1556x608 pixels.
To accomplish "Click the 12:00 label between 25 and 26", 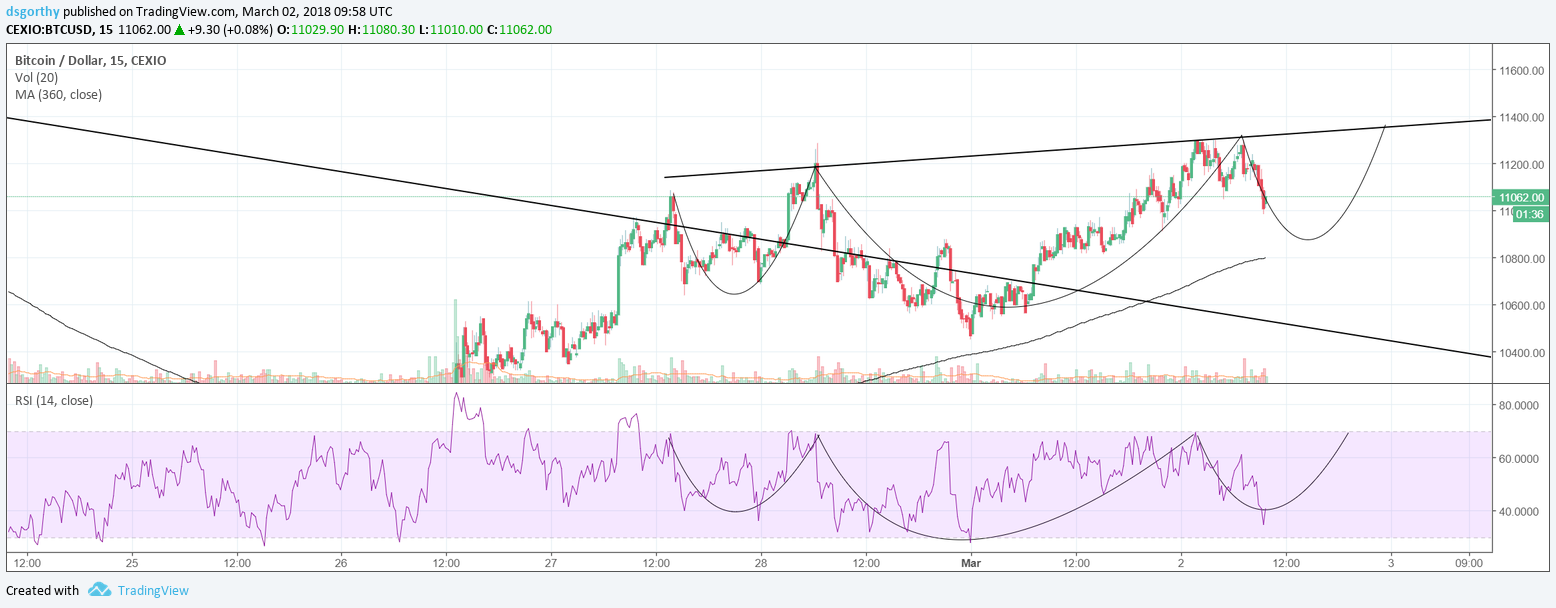I will [x=237, y=562].
